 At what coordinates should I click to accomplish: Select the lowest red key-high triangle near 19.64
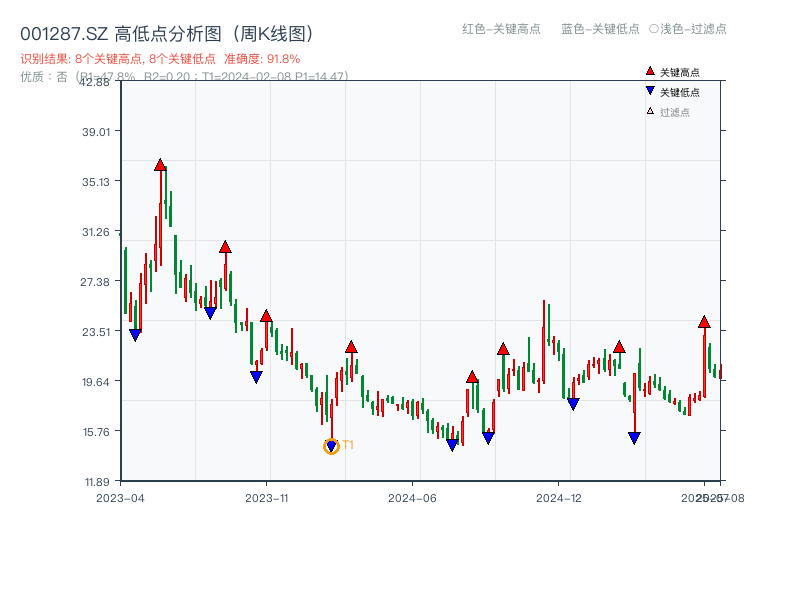click(x=472, y=377)
